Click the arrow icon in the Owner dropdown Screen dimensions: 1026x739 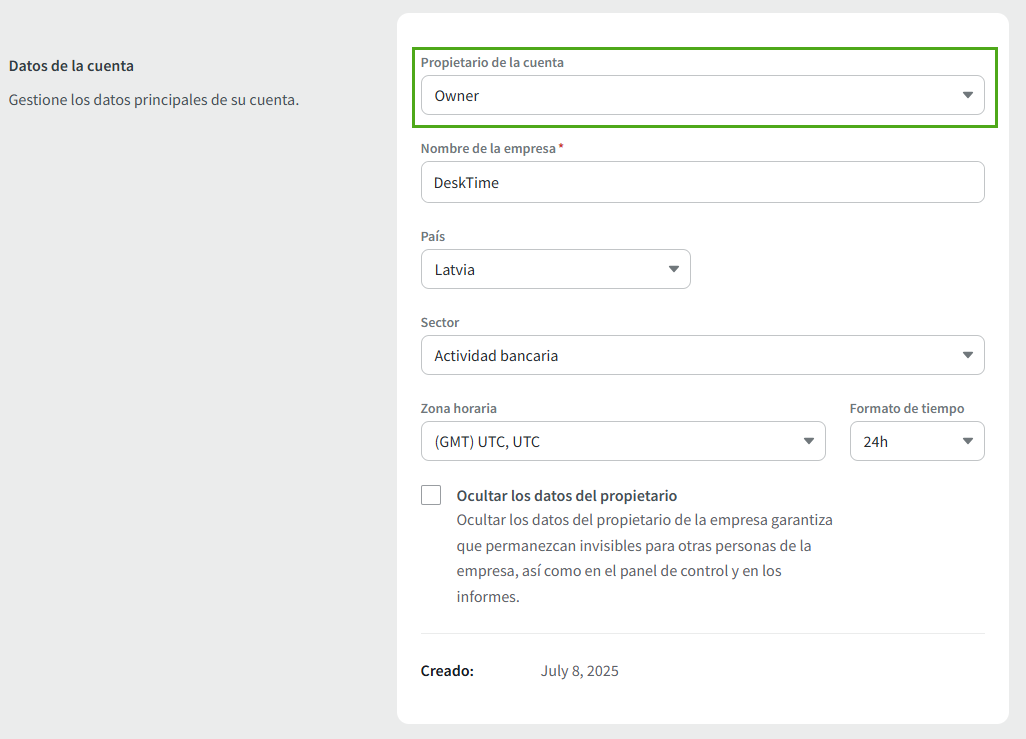click(967, 96)
